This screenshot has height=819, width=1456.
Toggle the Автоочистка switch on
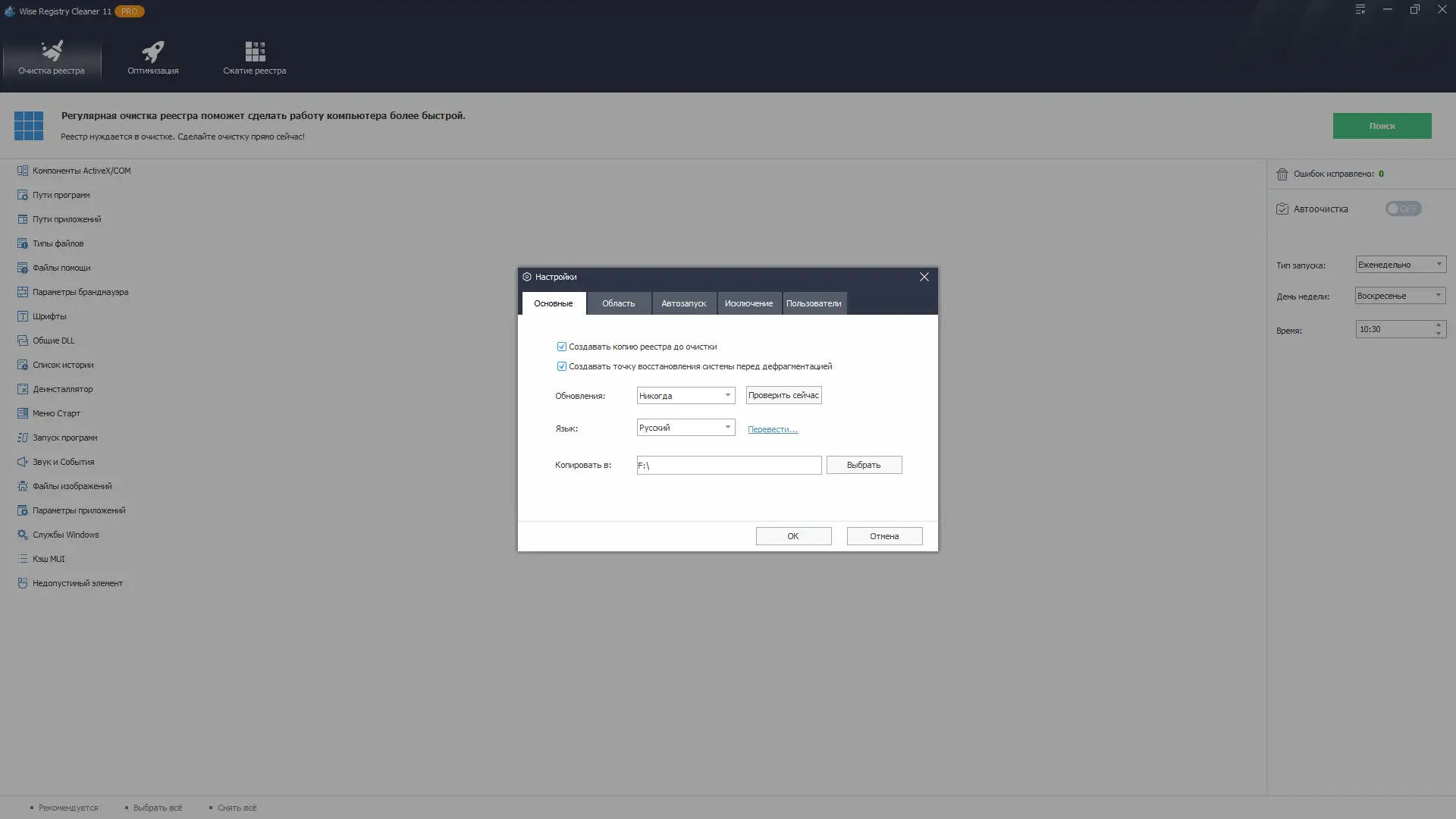[x=1403, y=209]
